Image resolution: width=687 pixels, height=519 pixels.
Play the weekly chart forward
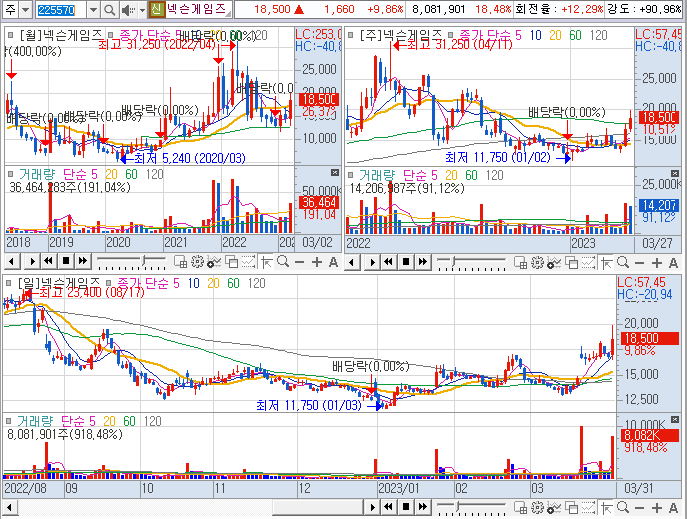pyautogui.click(x=372, y=262)
